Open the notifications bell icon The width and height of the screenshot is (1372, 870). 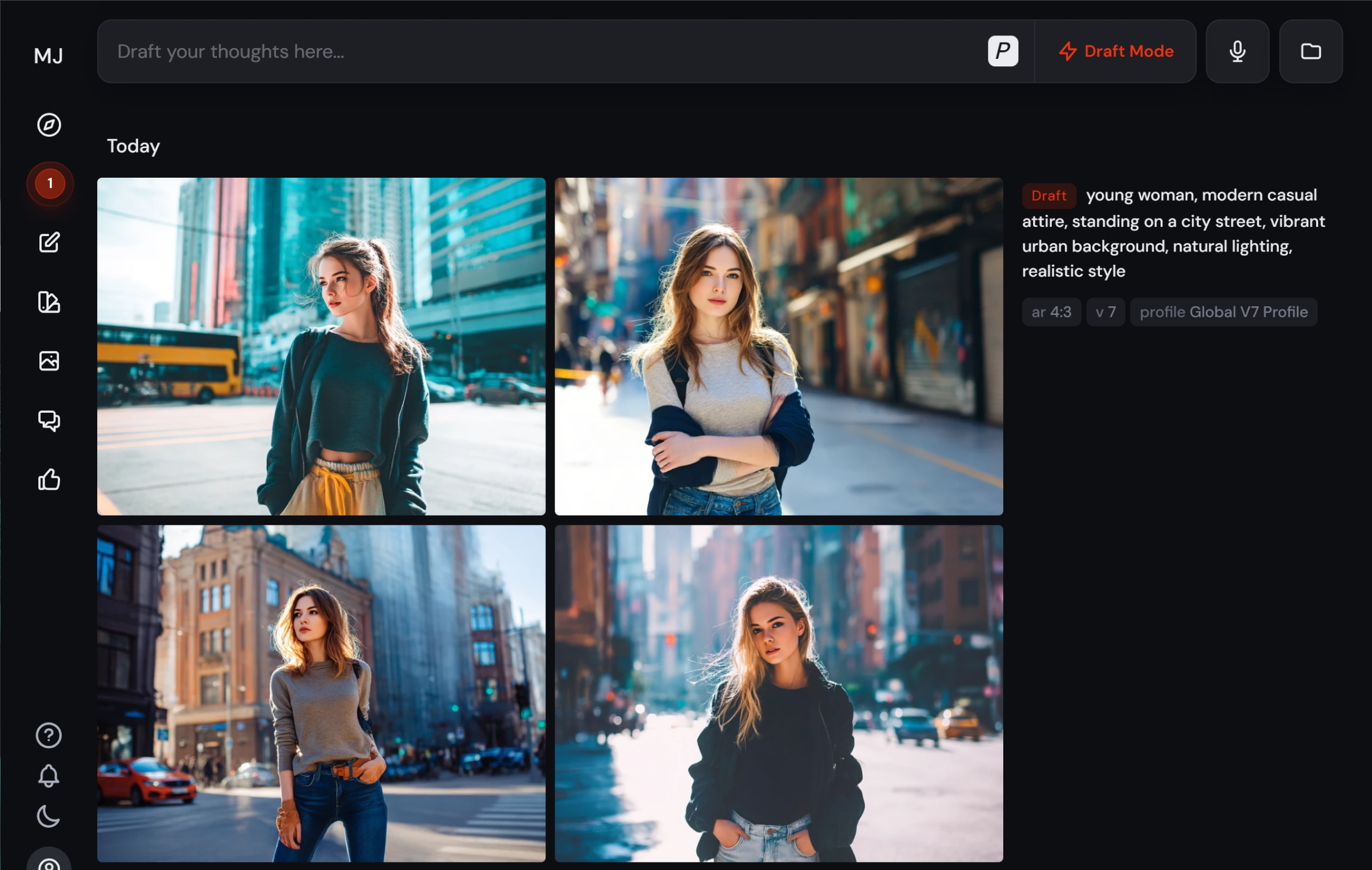[49, 776]
